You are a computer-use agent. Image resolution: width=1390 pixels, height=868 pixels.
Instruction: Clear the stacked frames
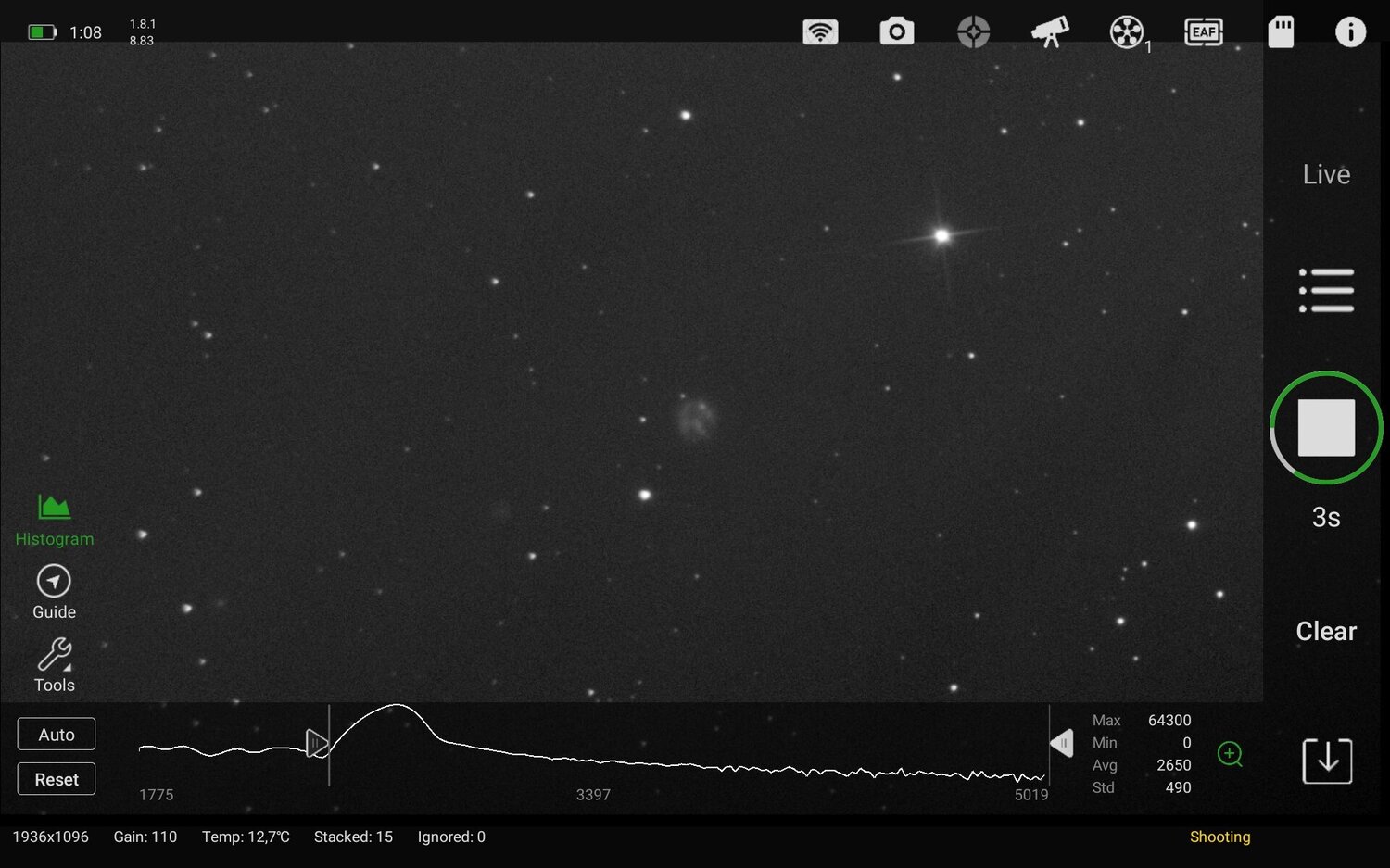[1325, 631]
